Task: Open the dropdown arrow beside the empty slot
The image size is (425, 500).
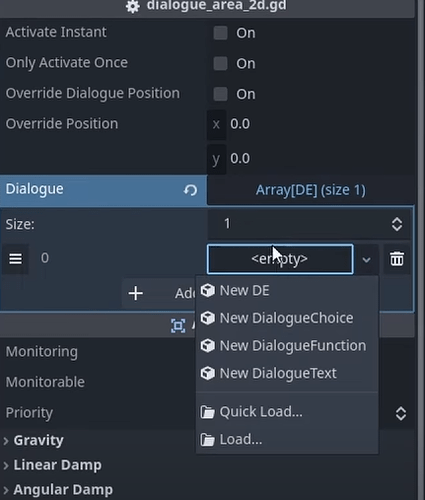Action: [366, 259]
